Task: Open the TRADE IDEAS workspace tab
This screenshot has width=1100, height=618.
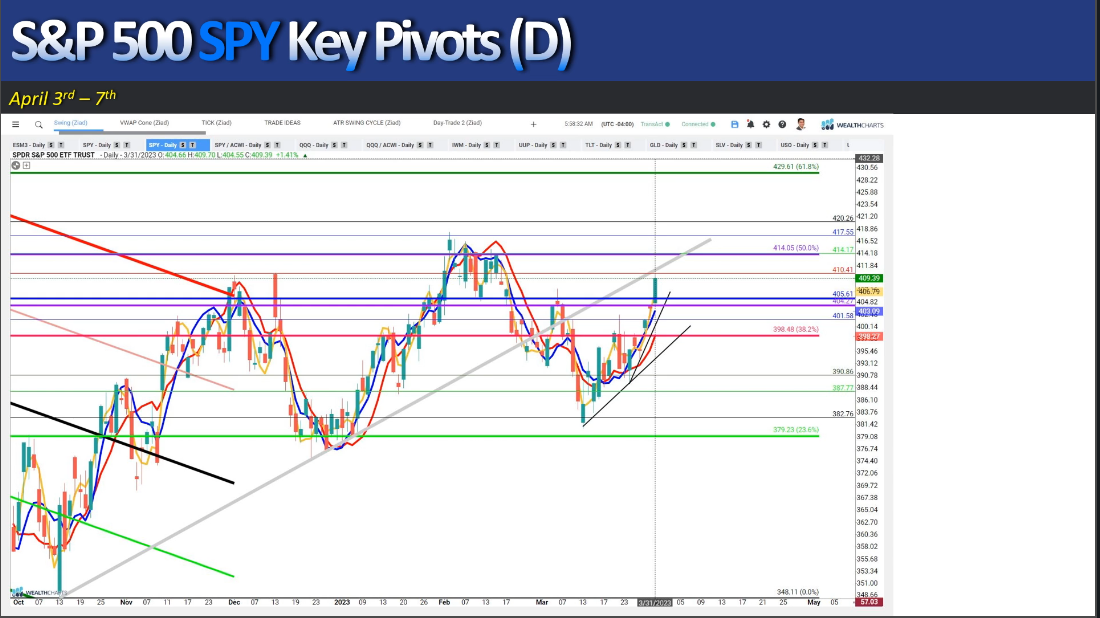Action: 283,123
